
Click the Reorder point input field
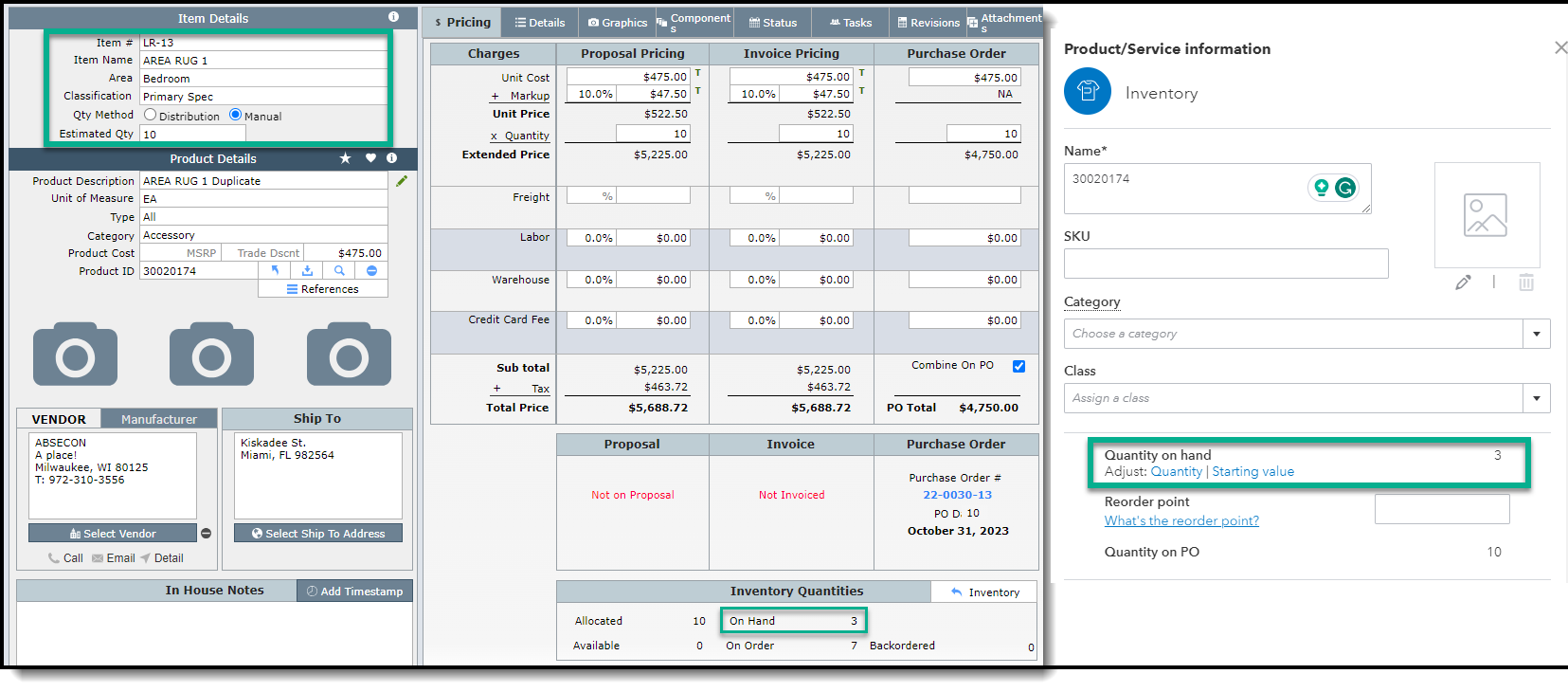1442,509
